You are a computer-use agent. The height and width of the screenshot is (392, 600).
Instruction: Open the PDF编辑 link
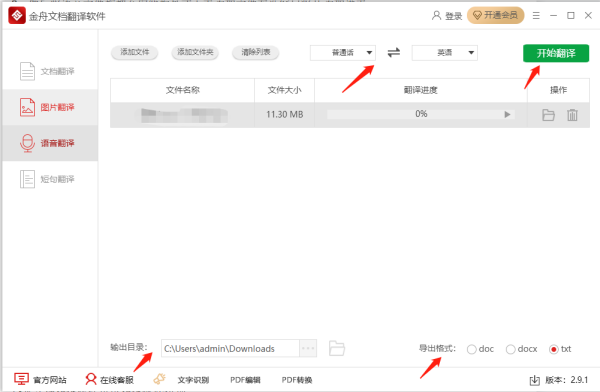point(245,380)
